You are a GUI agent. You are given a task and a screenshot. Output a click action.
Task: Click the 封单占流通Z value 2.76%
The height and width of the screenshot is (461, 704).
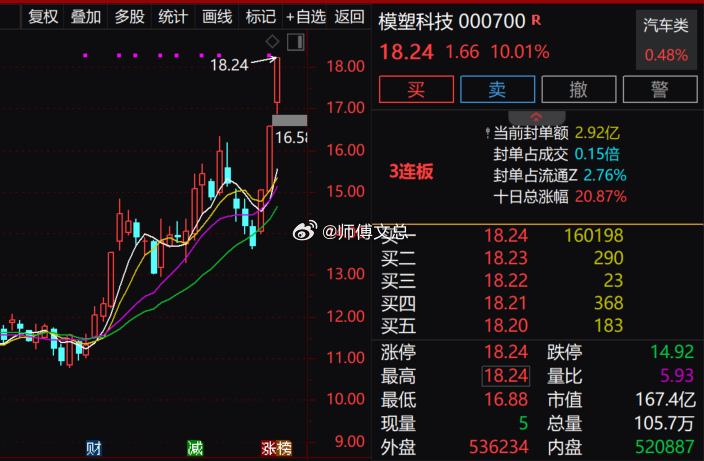coord(605,176)
